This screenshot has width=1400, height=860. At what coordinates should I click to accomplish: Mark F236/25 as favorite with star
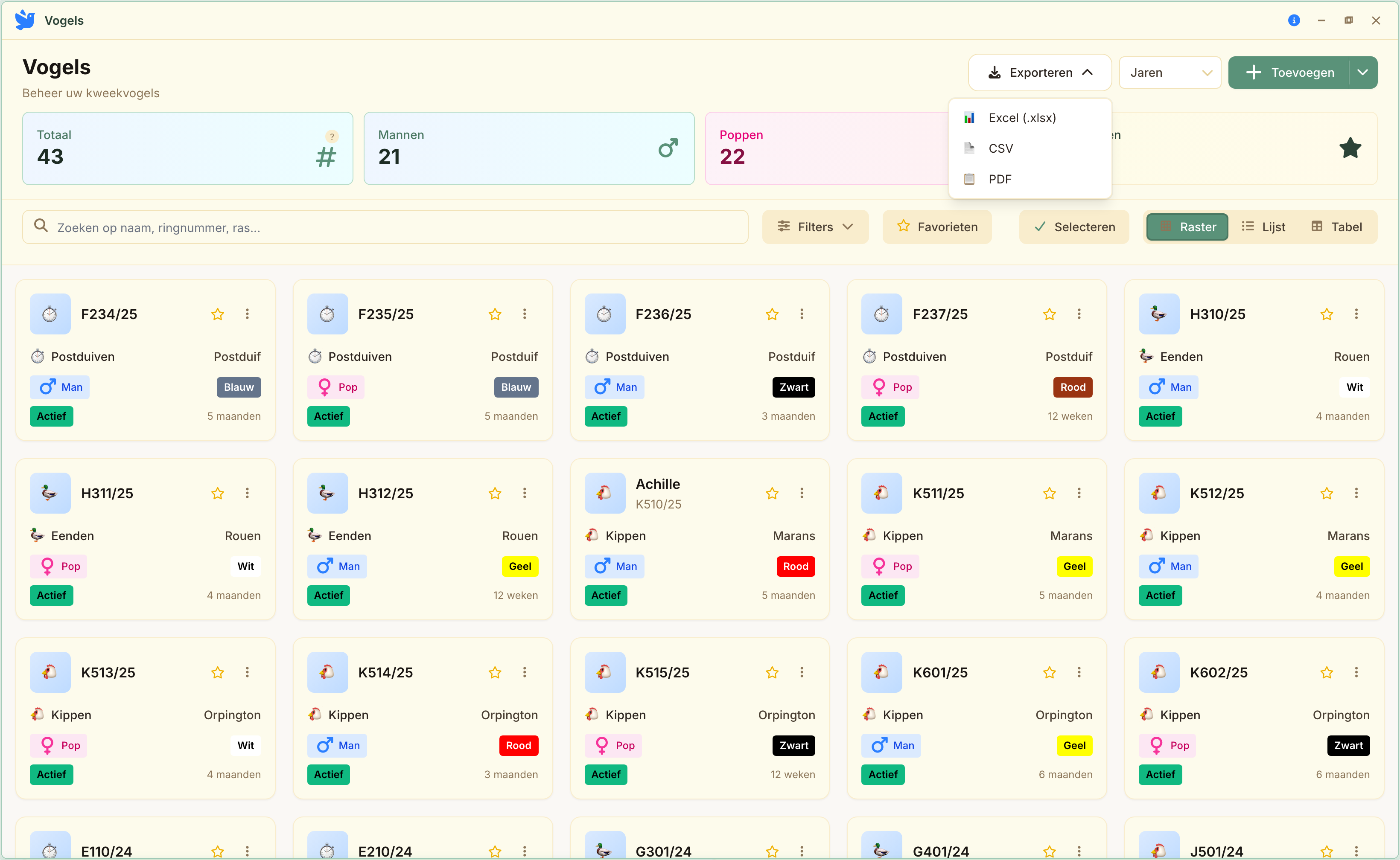(x=772, y=314)
